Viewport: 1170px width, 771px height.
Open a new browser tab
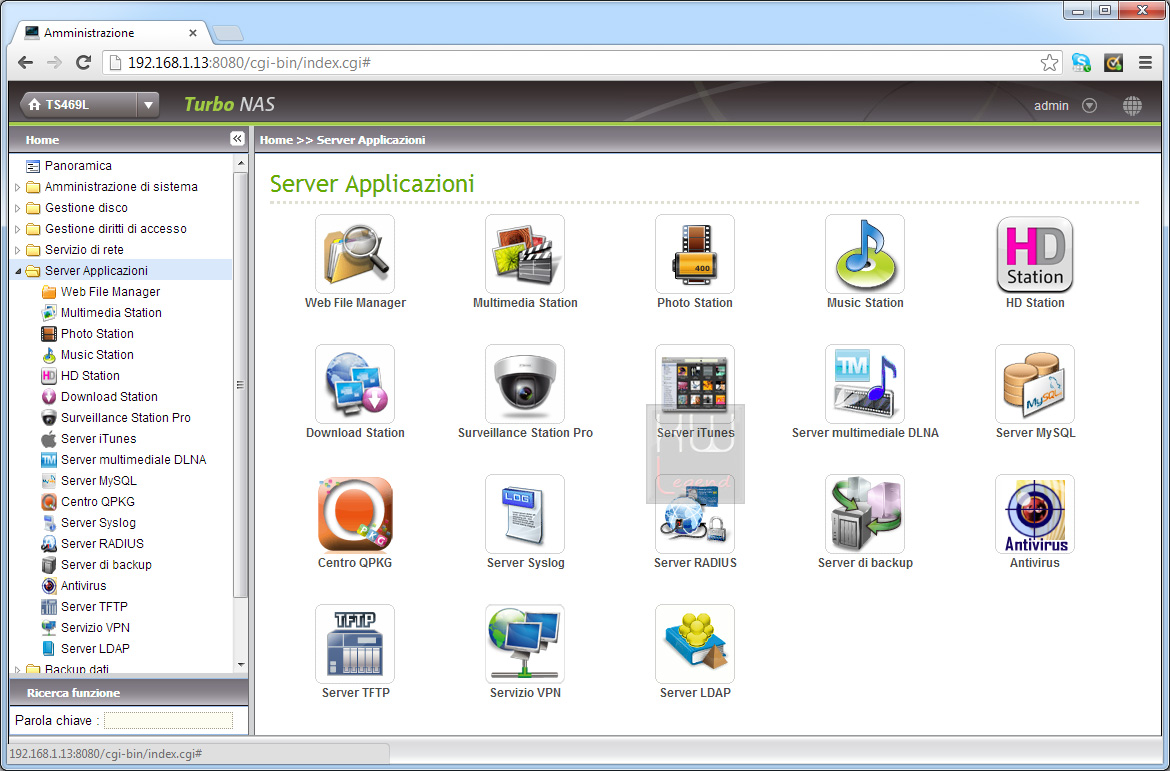227,33
